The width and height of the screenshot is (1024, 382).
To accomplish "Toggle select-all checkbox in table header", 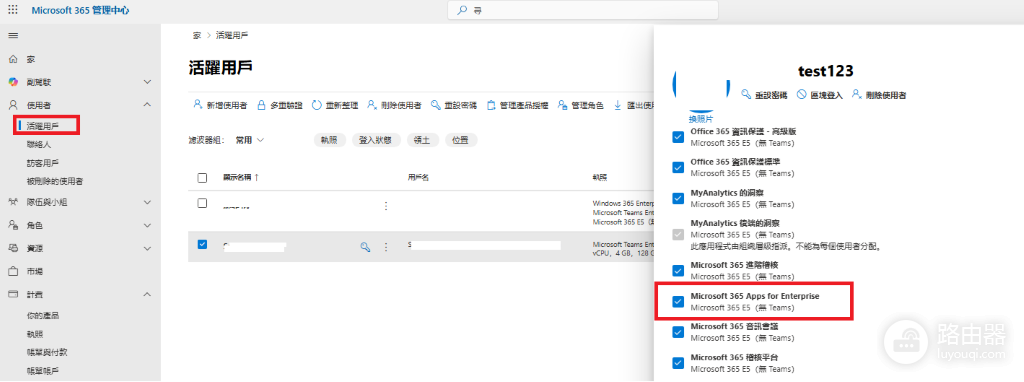I will pyautogui.click(x=202, y=178).
